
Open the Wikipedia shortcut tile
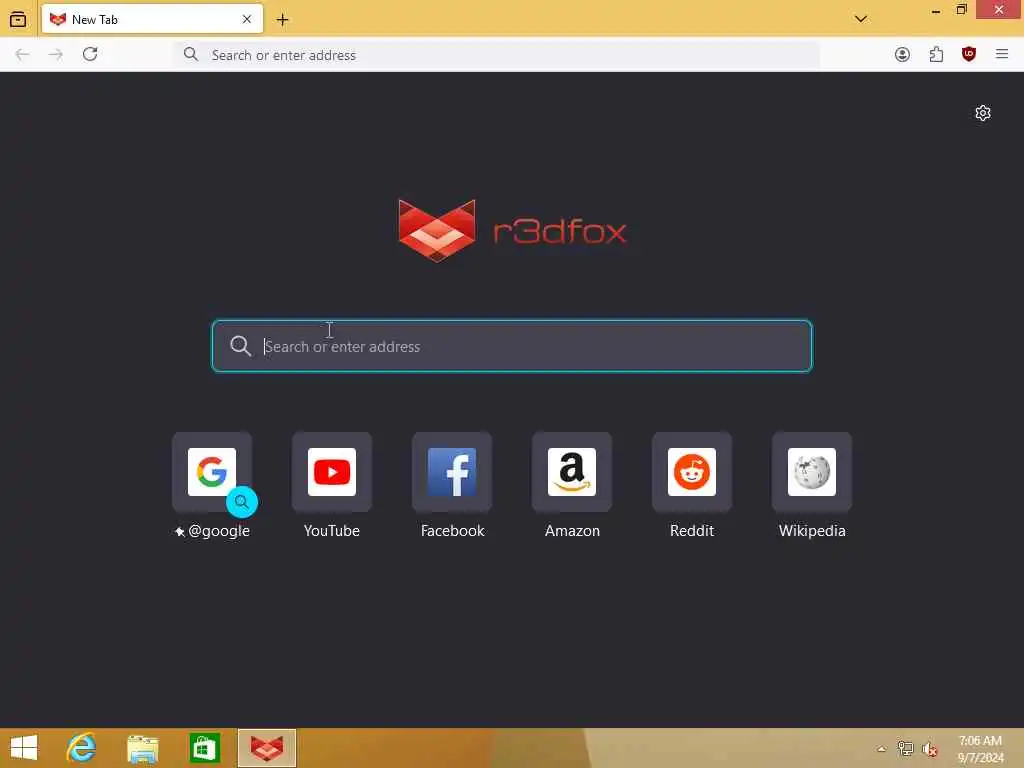[812, 472]
